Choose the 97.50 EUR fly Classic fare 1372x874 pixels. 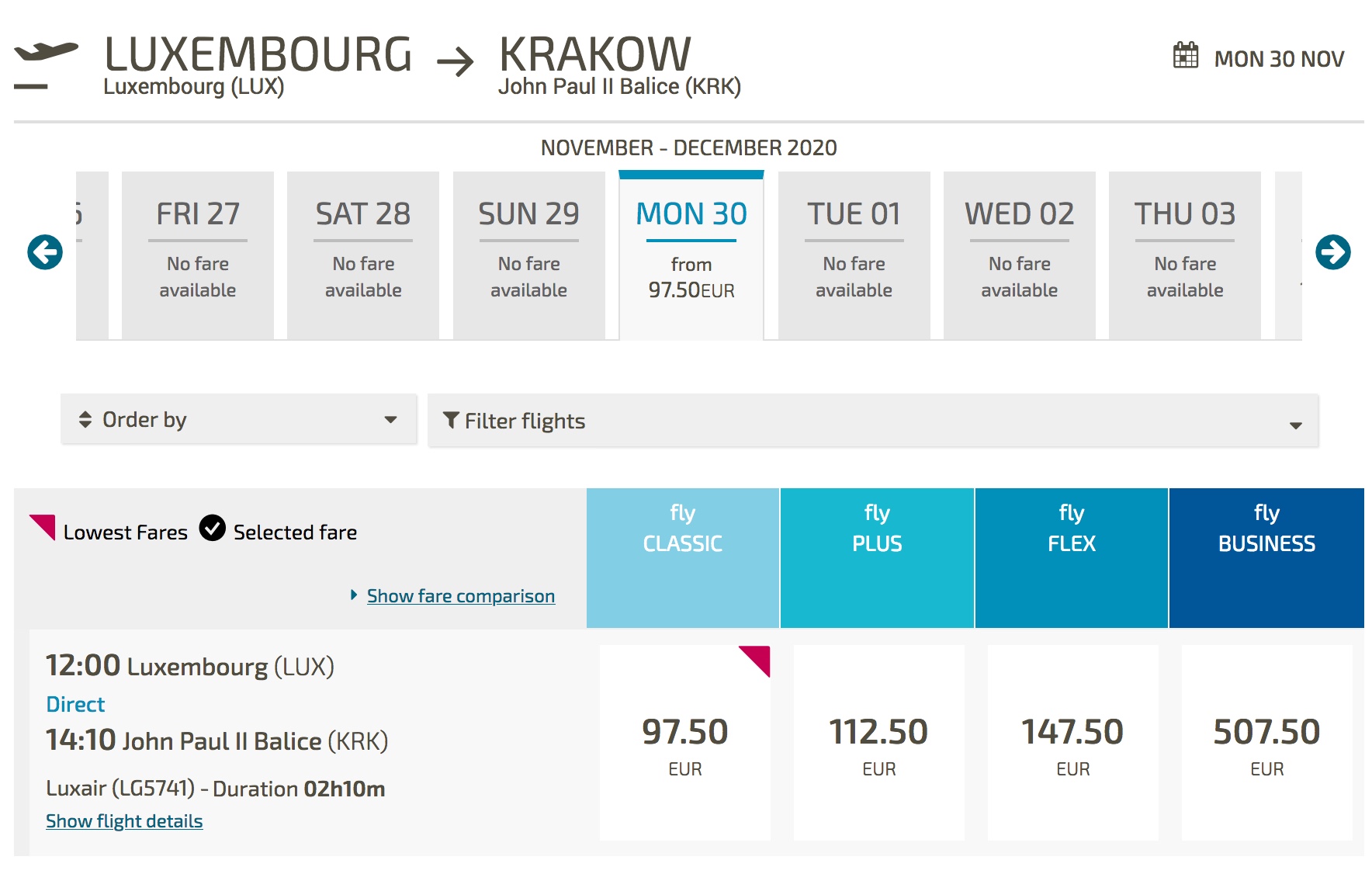[685, 743]
